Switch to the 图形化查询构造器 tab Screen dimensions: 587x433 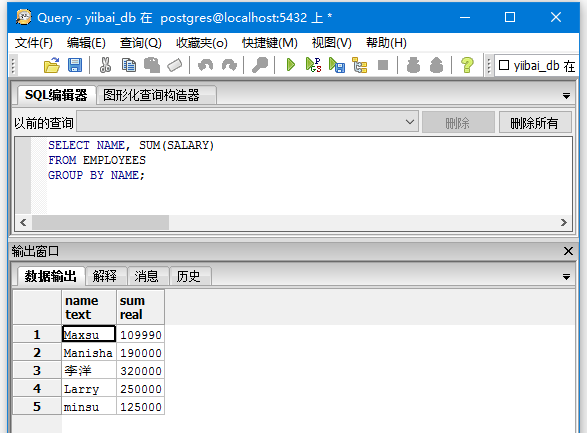(x=151, y=95)
